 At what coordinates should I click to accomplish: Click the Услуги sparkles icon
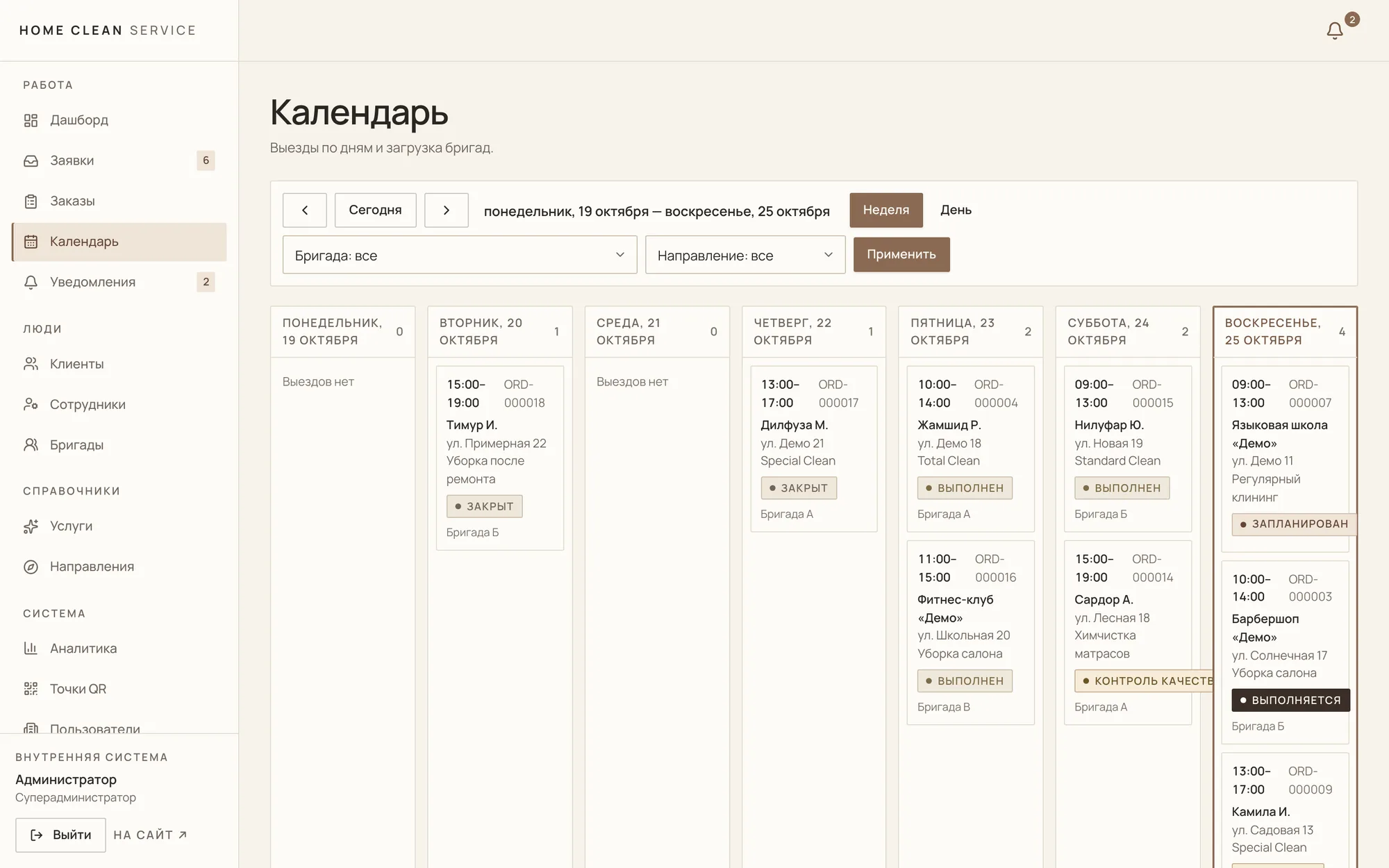click(31, 526)
